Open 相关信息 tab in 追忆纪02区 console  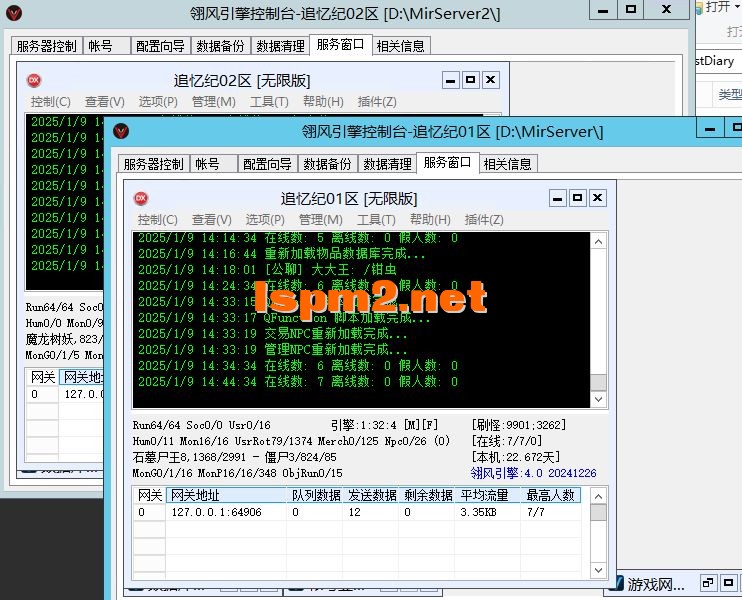pos(401,46)
